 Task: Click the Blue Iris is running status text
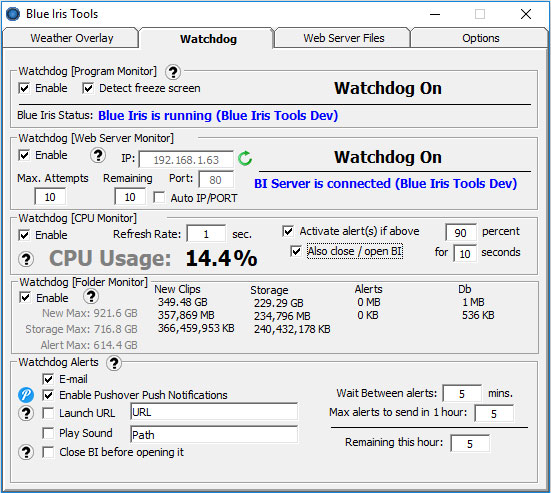(218, 115)
